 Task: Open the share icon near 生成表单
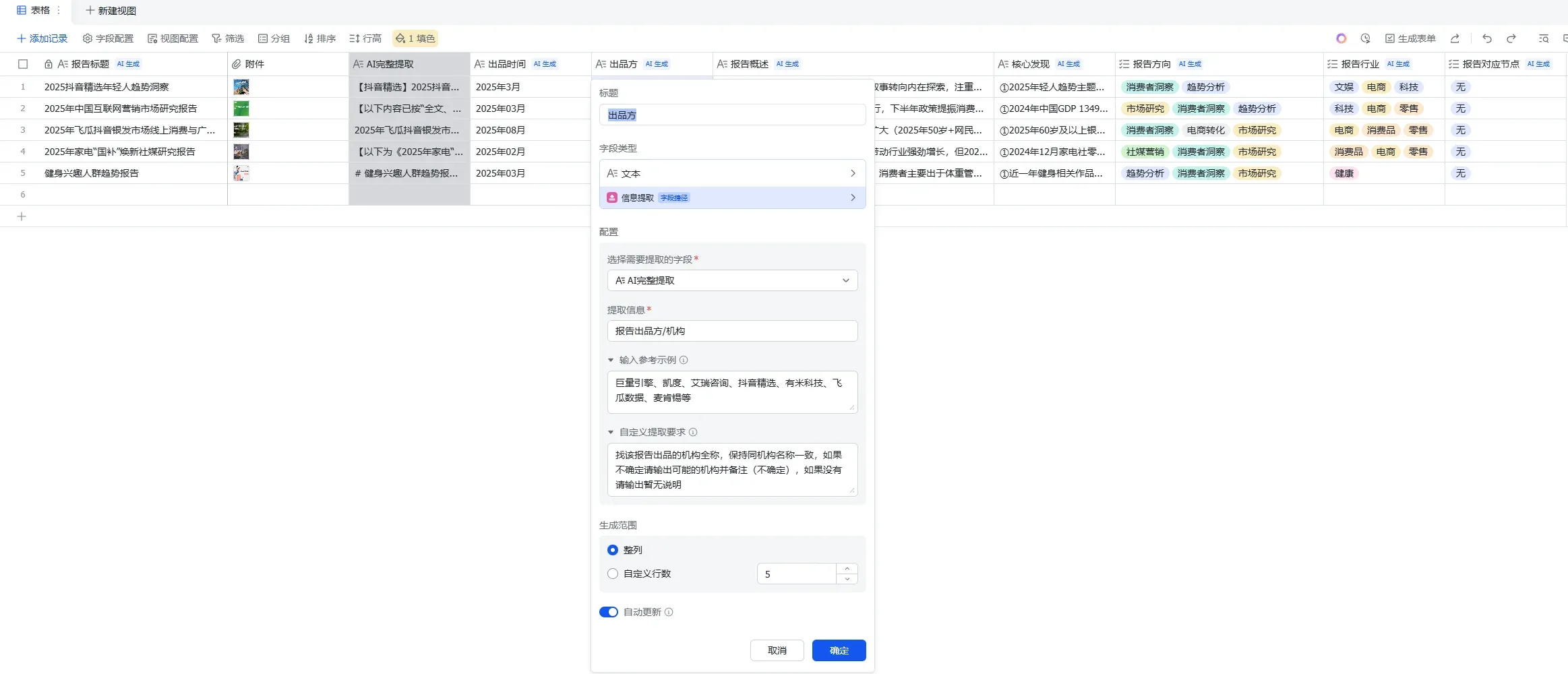coord(1455,38)
